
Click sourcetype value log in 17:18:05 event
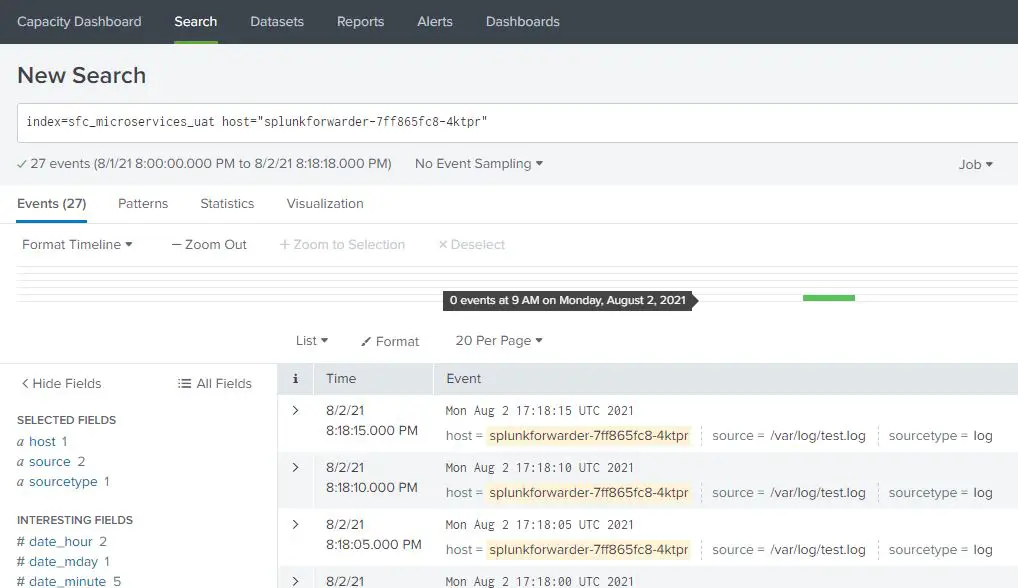point(983,550)
